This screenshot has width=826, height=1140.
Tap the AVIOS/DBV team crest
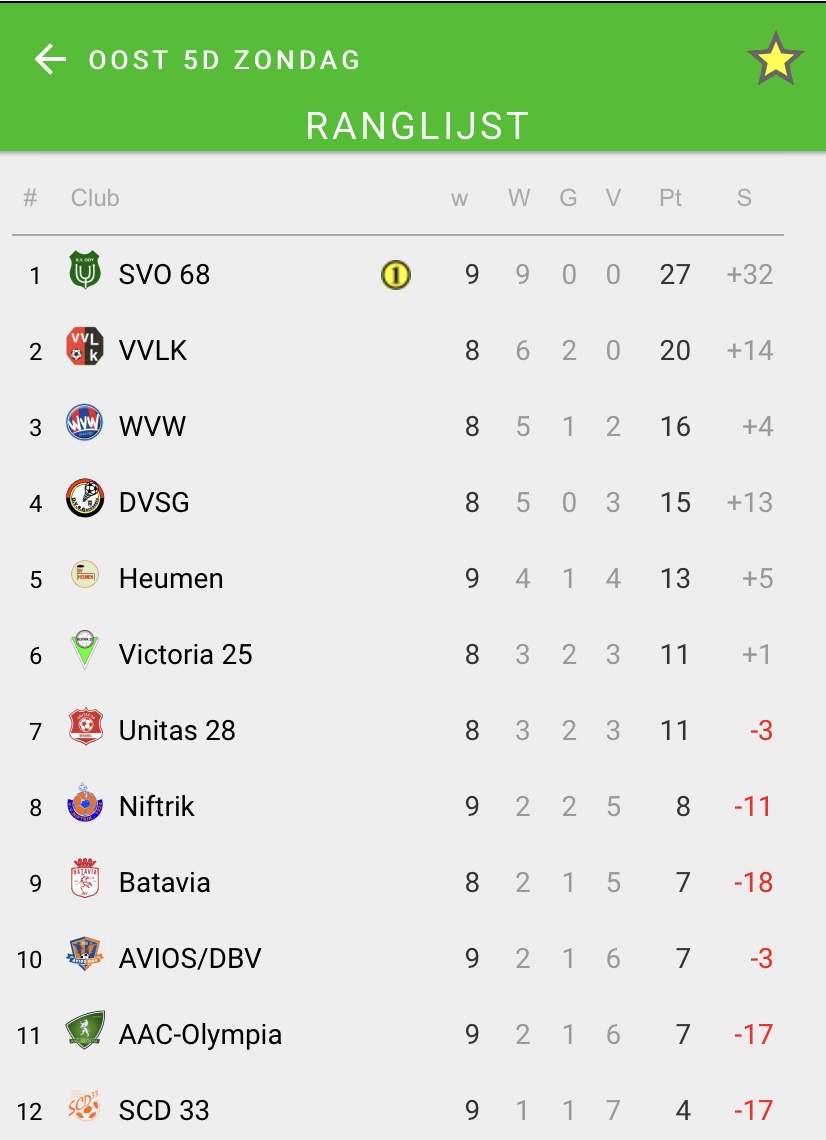coord(85,956)
